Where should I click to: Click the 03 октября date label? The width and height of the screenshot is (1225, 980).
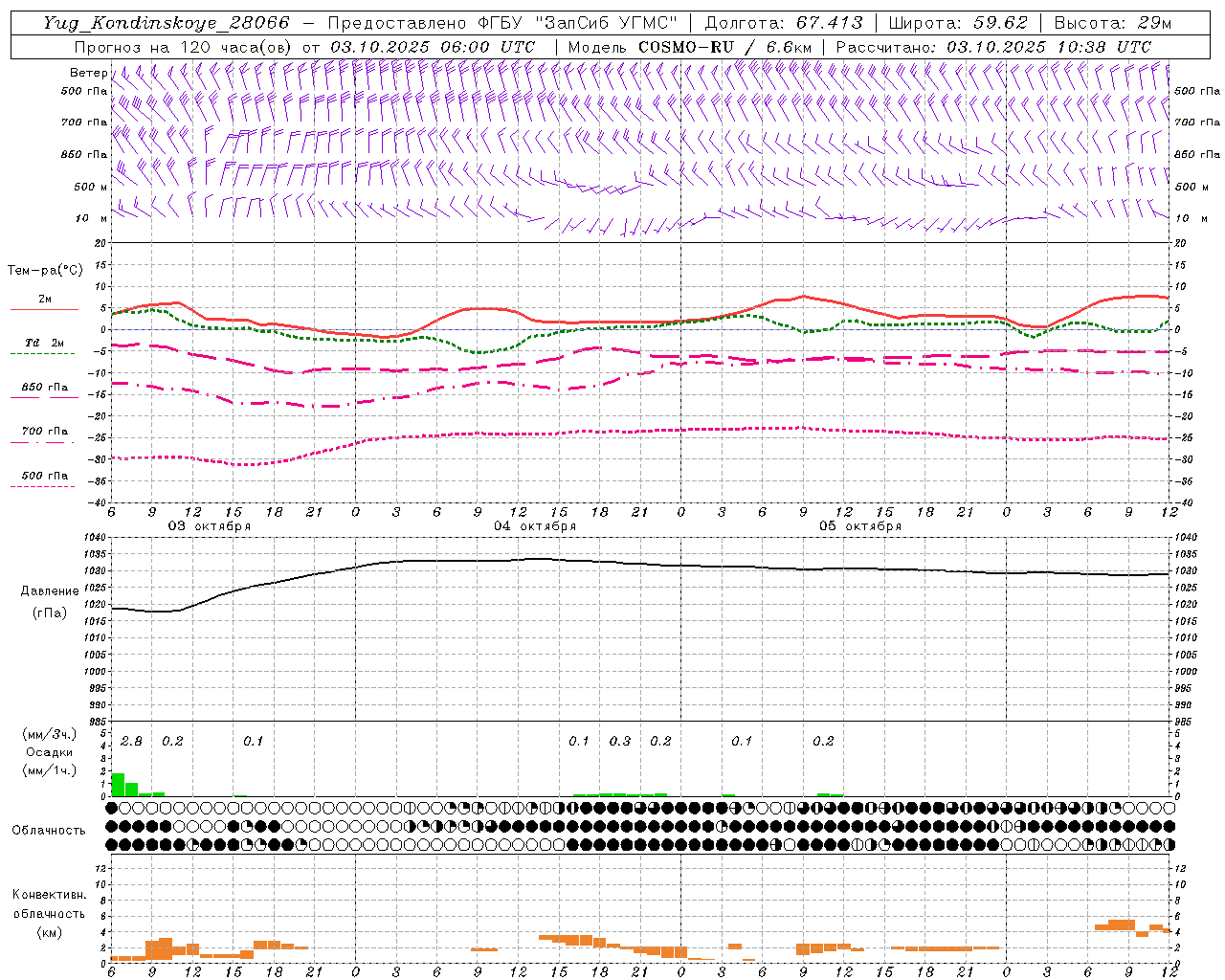point(210,526)
